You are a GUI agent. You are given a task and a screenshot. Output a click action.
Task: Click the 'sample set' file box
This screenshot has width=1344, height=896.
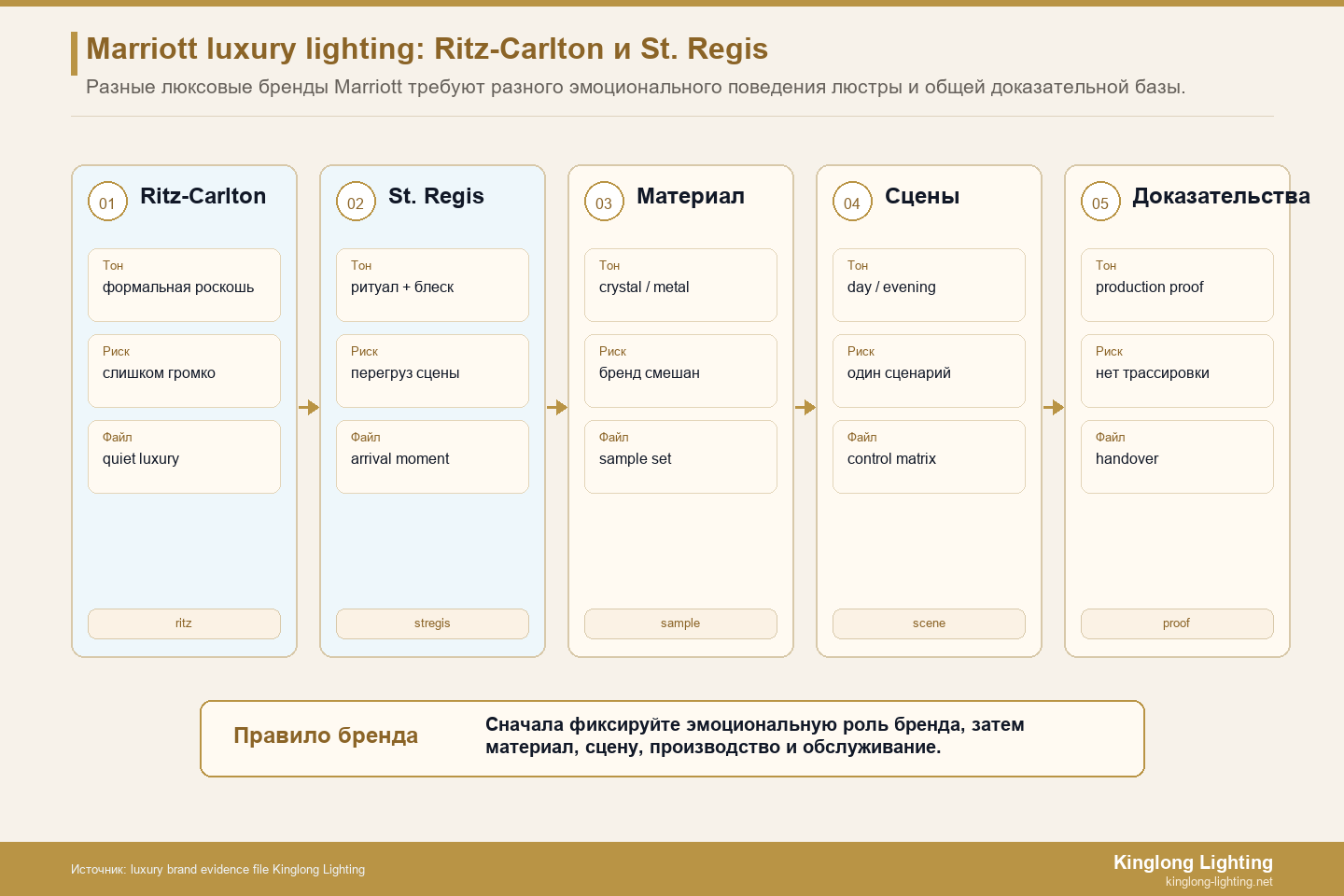[680, 456]
